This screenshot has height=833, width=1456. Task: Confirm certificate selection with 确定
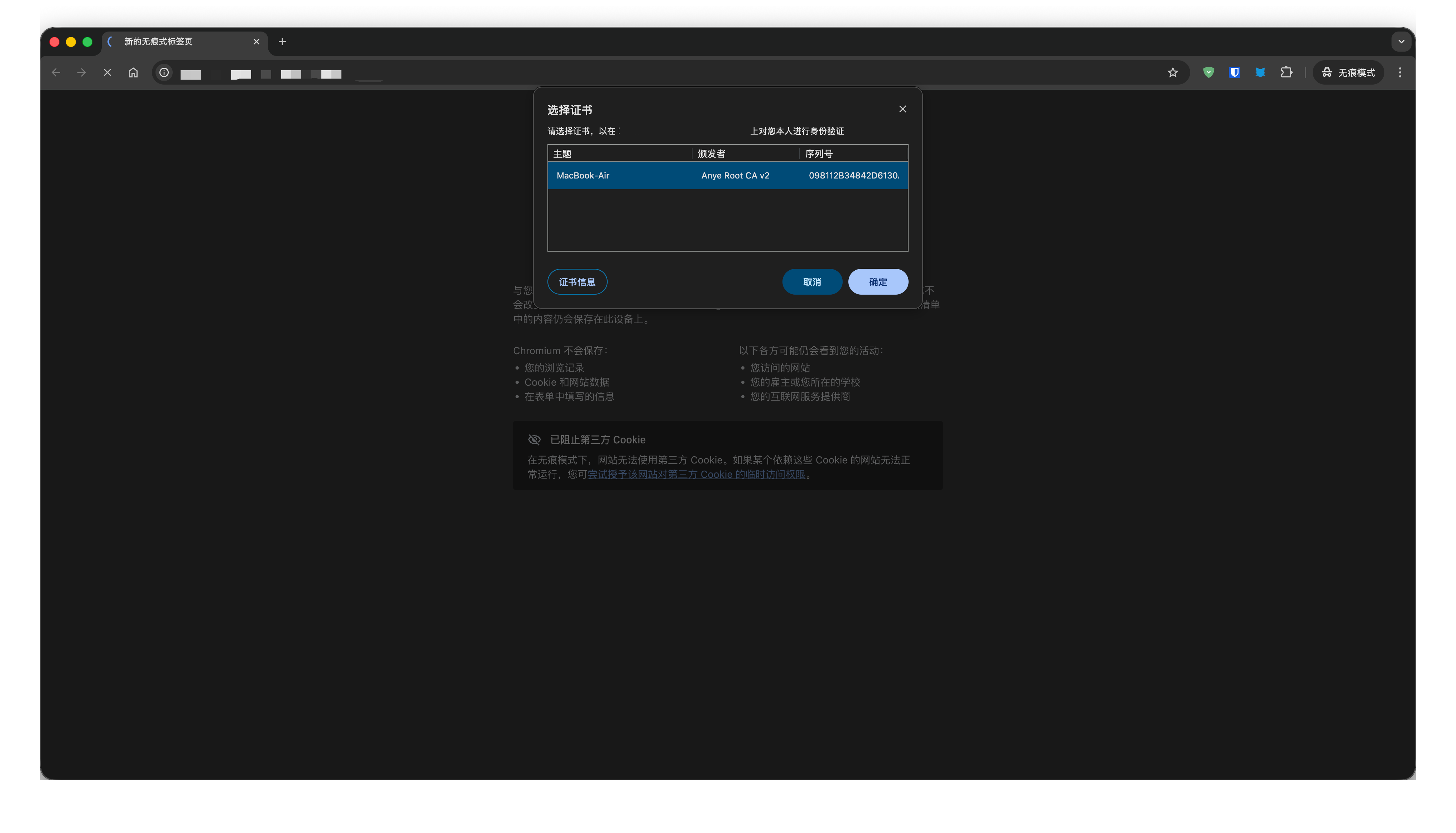coord(878,282)
